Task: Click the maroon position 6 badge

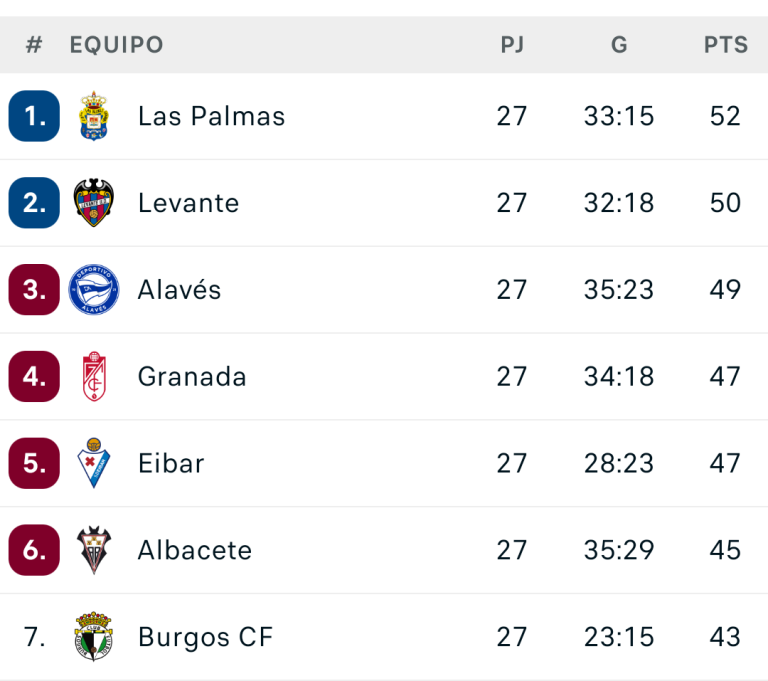Action: pos(35,550)
